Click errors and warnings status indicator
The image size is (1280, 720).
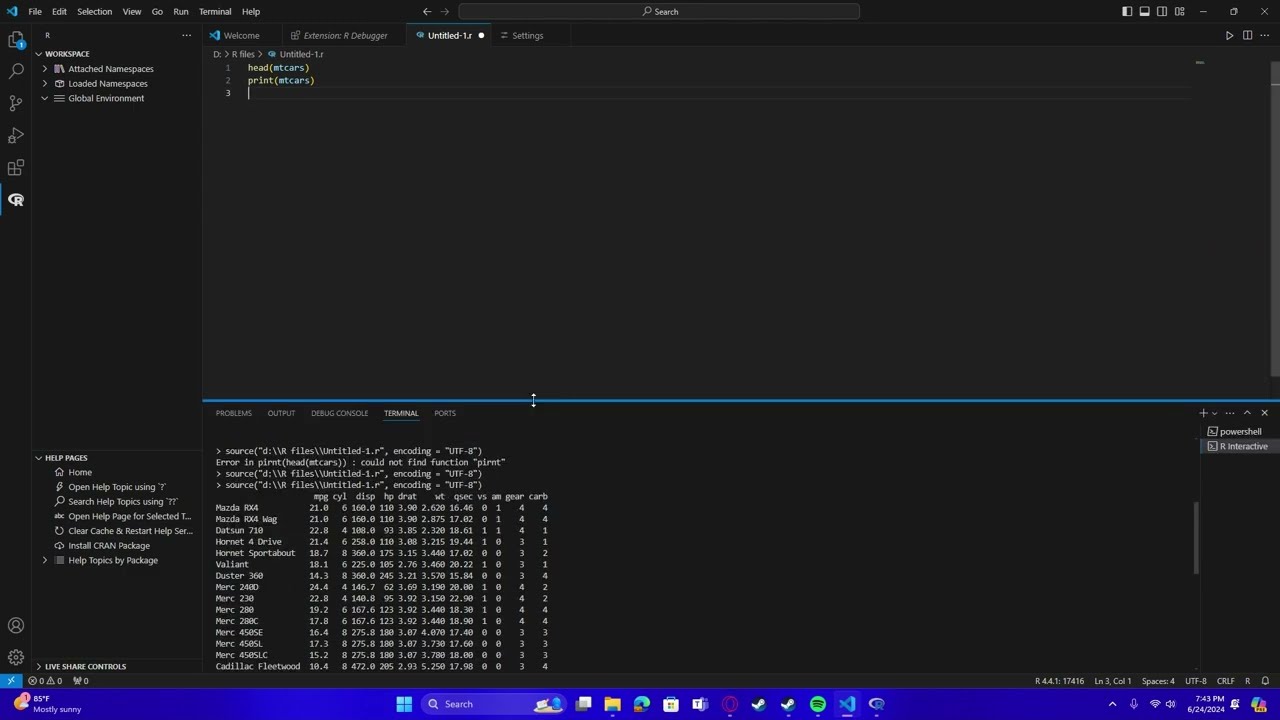tap(45, 681)
